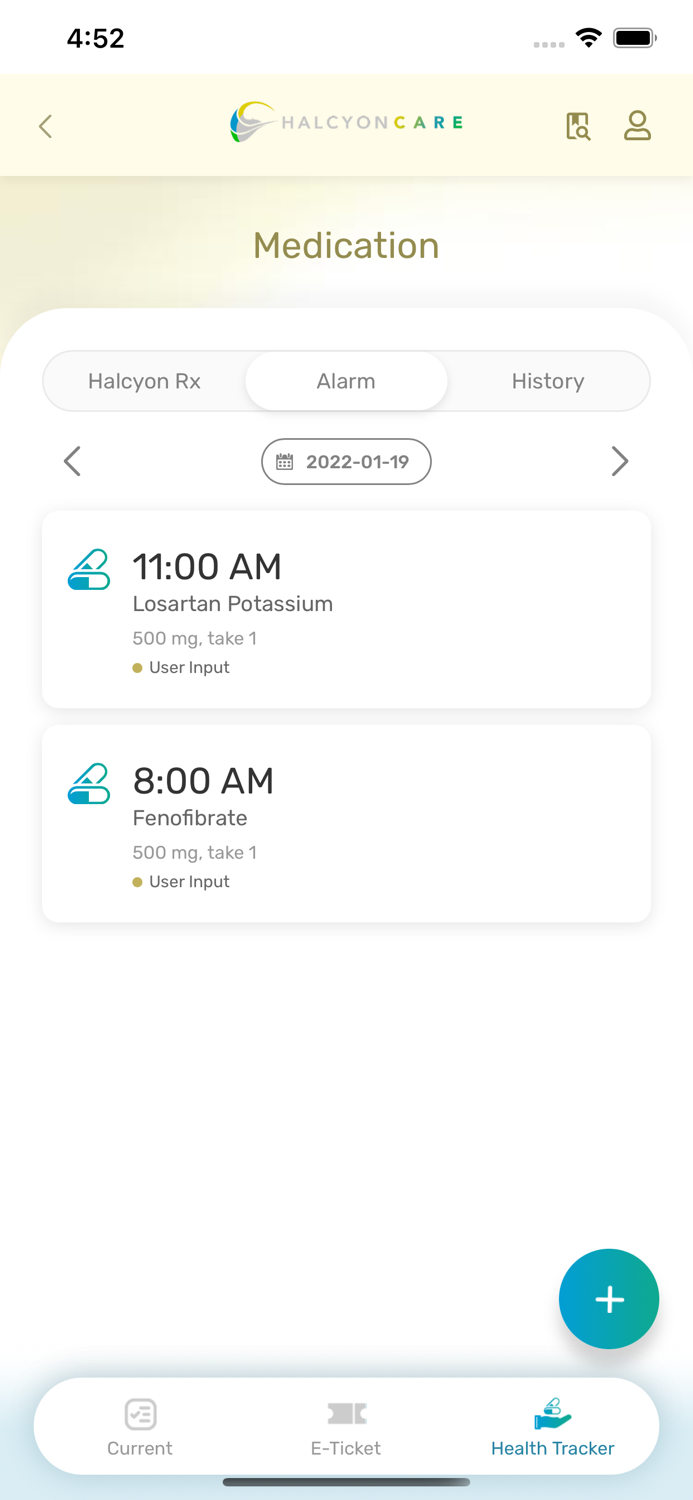693x1500 pixels.
Task: Go to the next day with the right chevron
Action: (621, 461)
